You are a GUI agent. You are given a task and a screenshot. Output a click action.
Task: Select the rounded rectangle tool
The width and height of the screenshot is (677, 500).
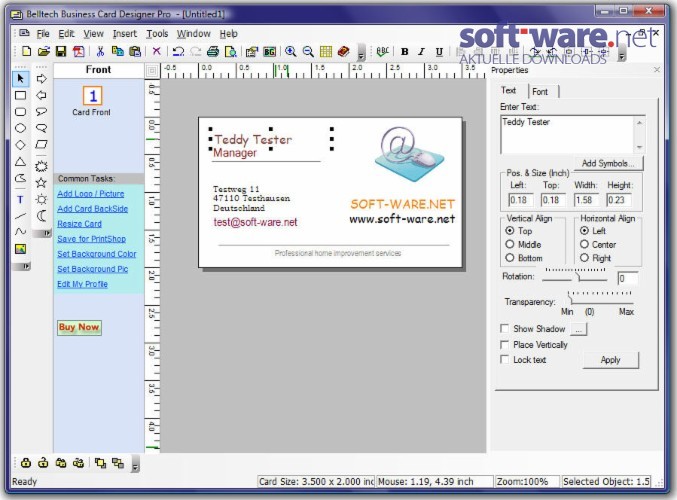20,112
